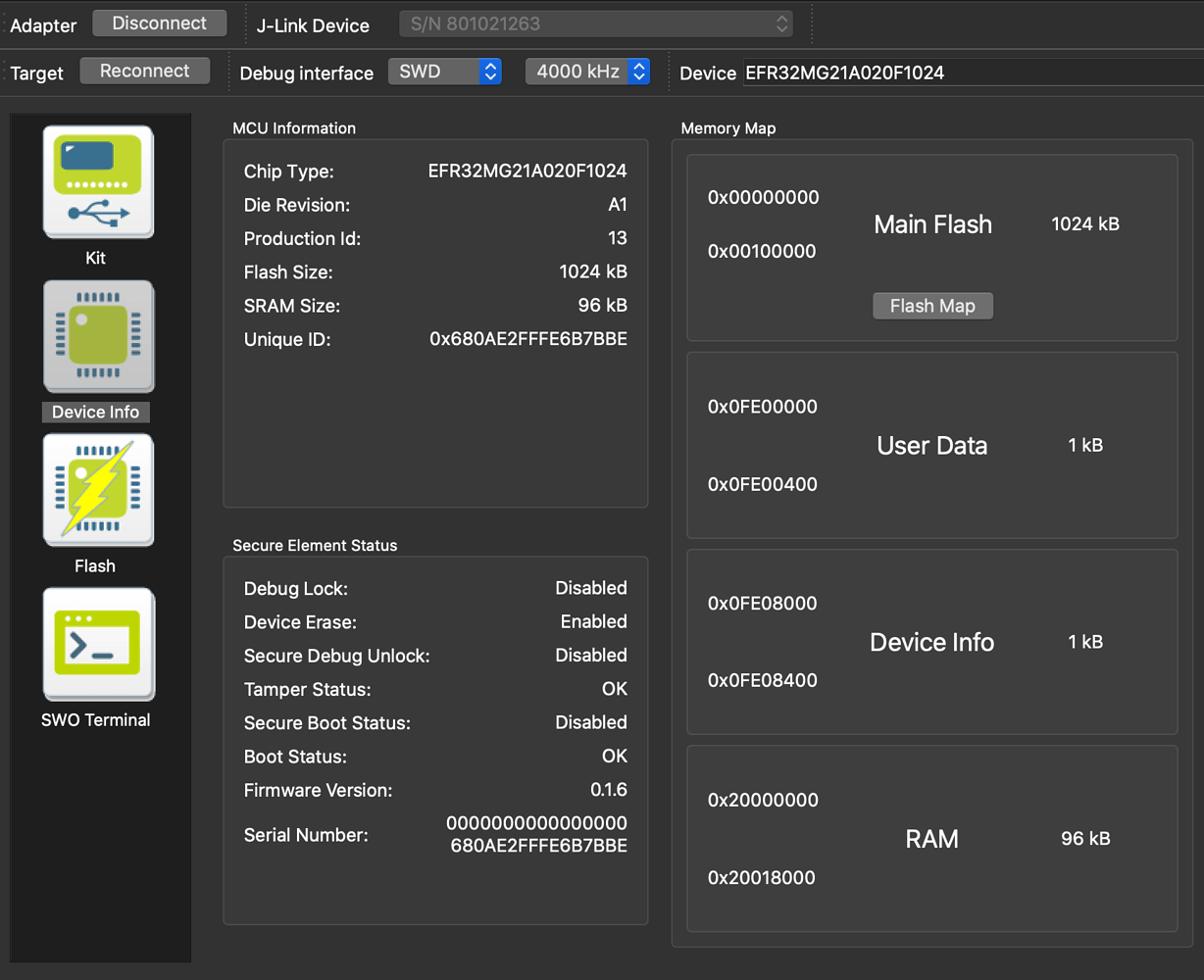The width and height of the screenshot is (1204, 980).
Task: Reconnect to the target
Action: (144, 70)
